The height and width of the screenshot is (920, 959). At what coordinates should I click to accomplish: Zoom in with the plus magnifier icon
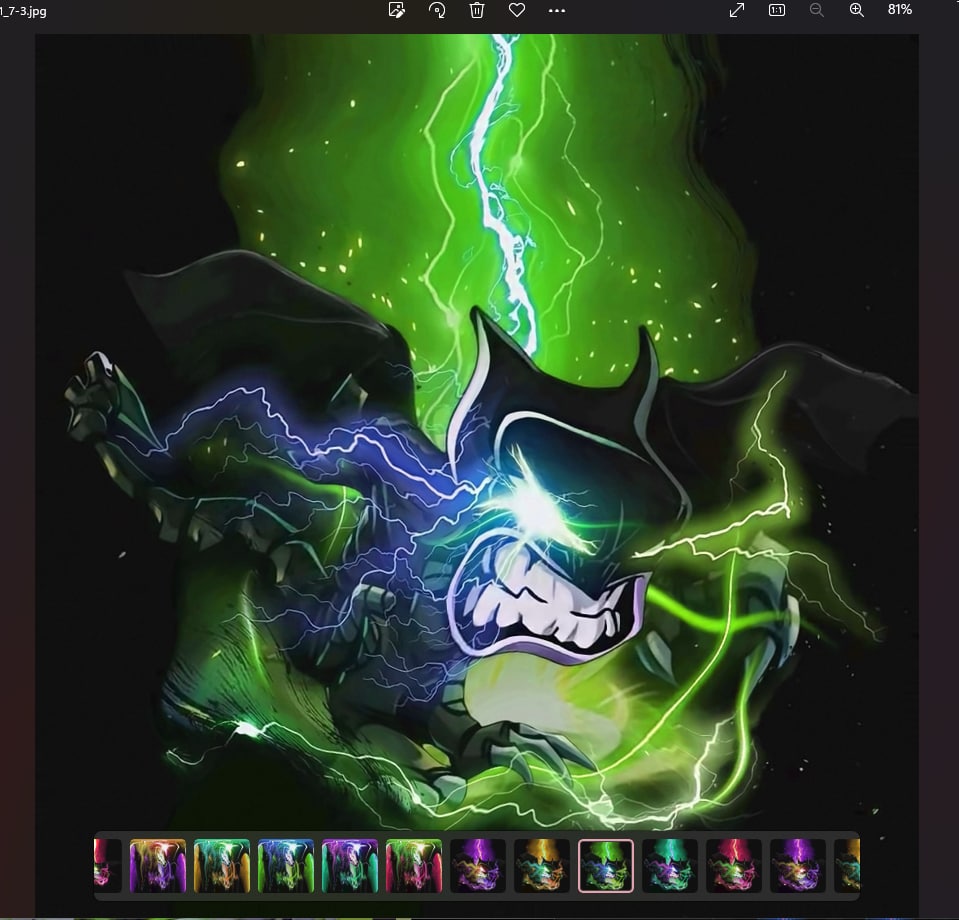tap(857, 10)
